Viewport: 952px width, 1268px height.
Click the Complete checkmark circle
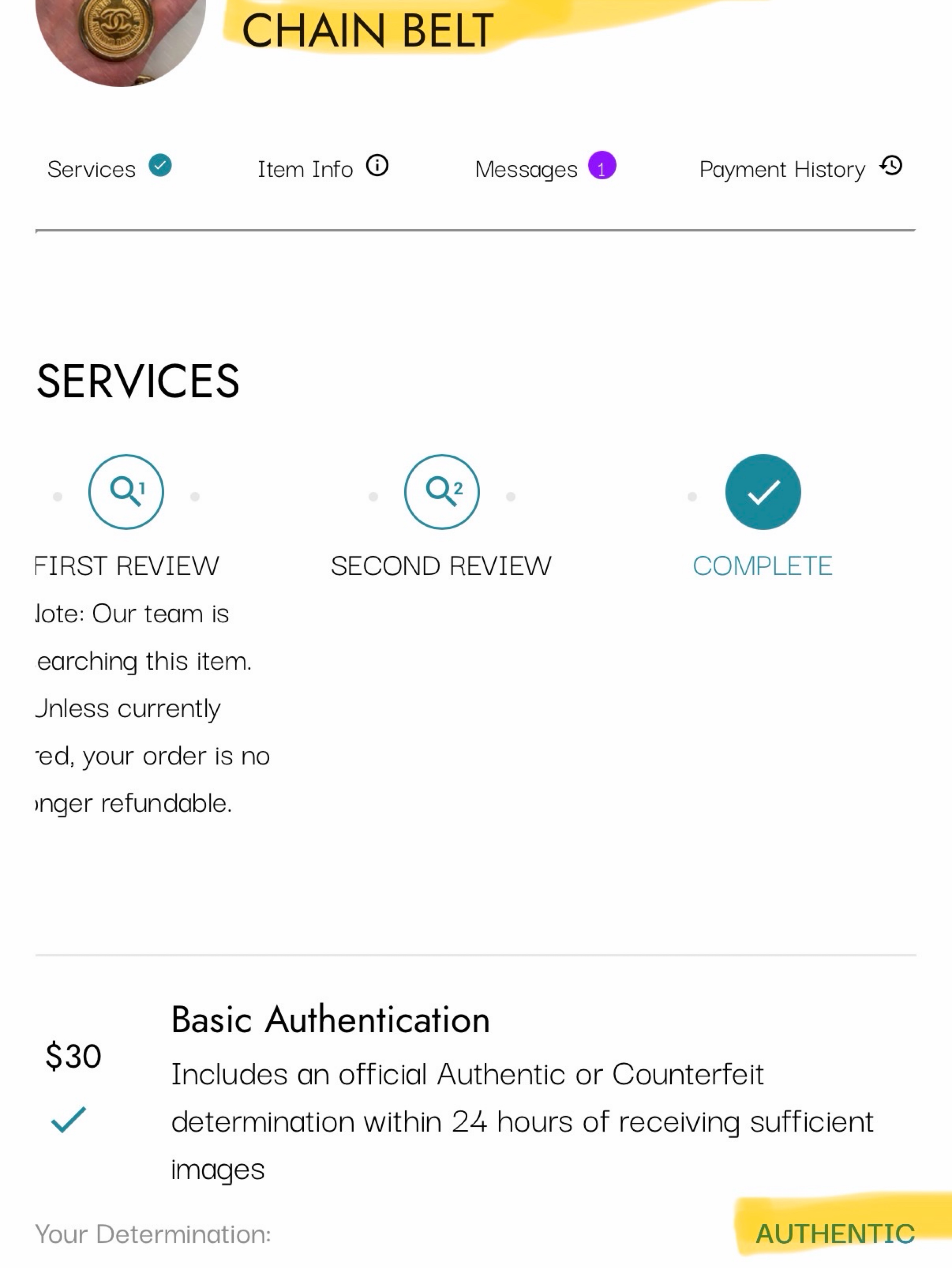tap(763, 492)
